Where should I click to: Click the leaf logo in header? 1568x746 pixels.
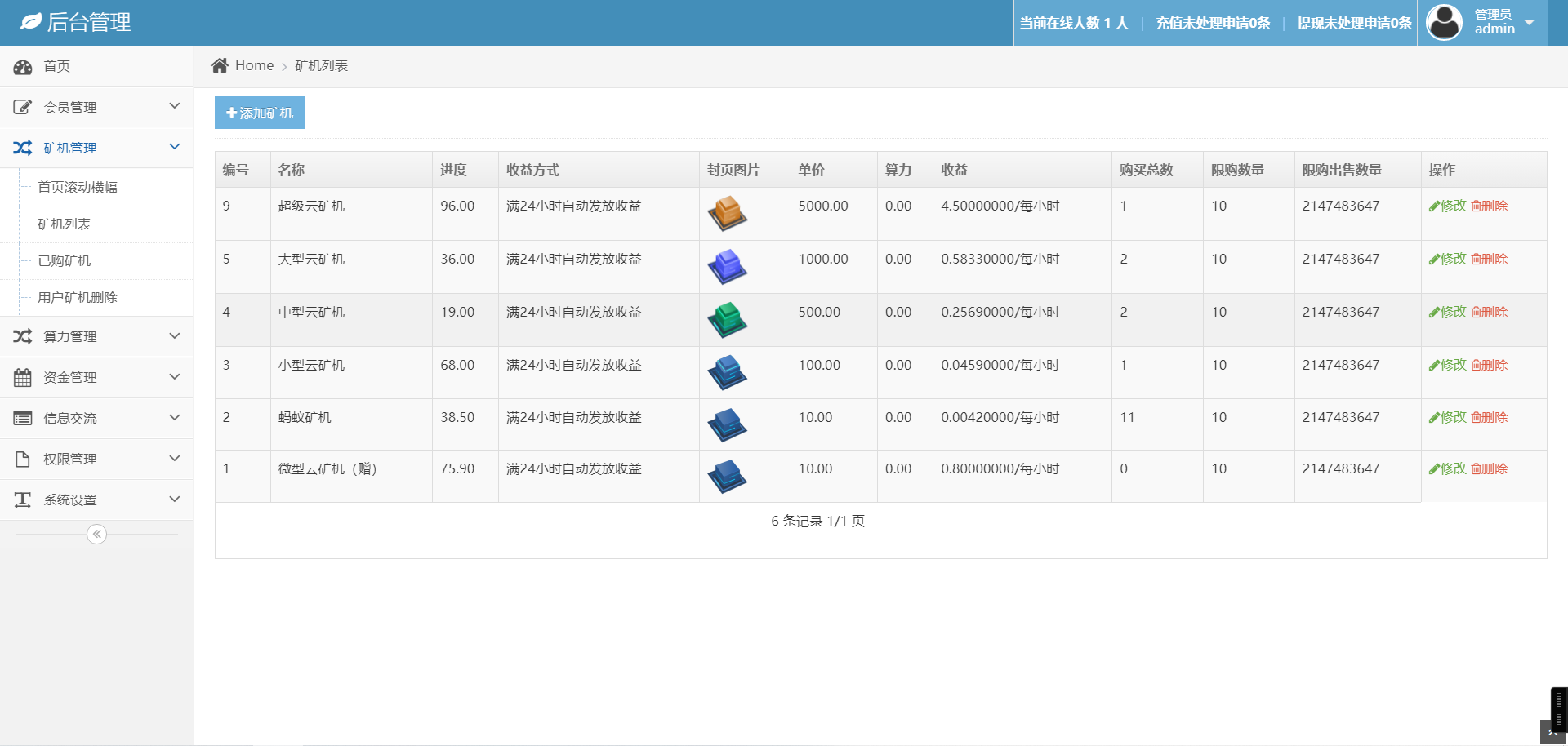click(31, 22)
